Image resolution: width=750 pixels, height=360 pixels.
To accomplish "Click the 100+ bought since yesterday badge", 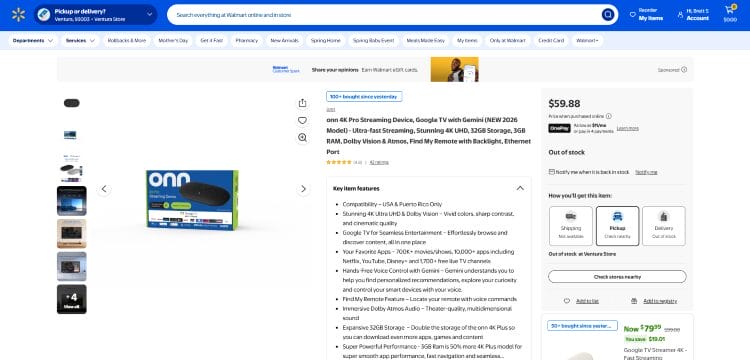I will pos(364,97).
